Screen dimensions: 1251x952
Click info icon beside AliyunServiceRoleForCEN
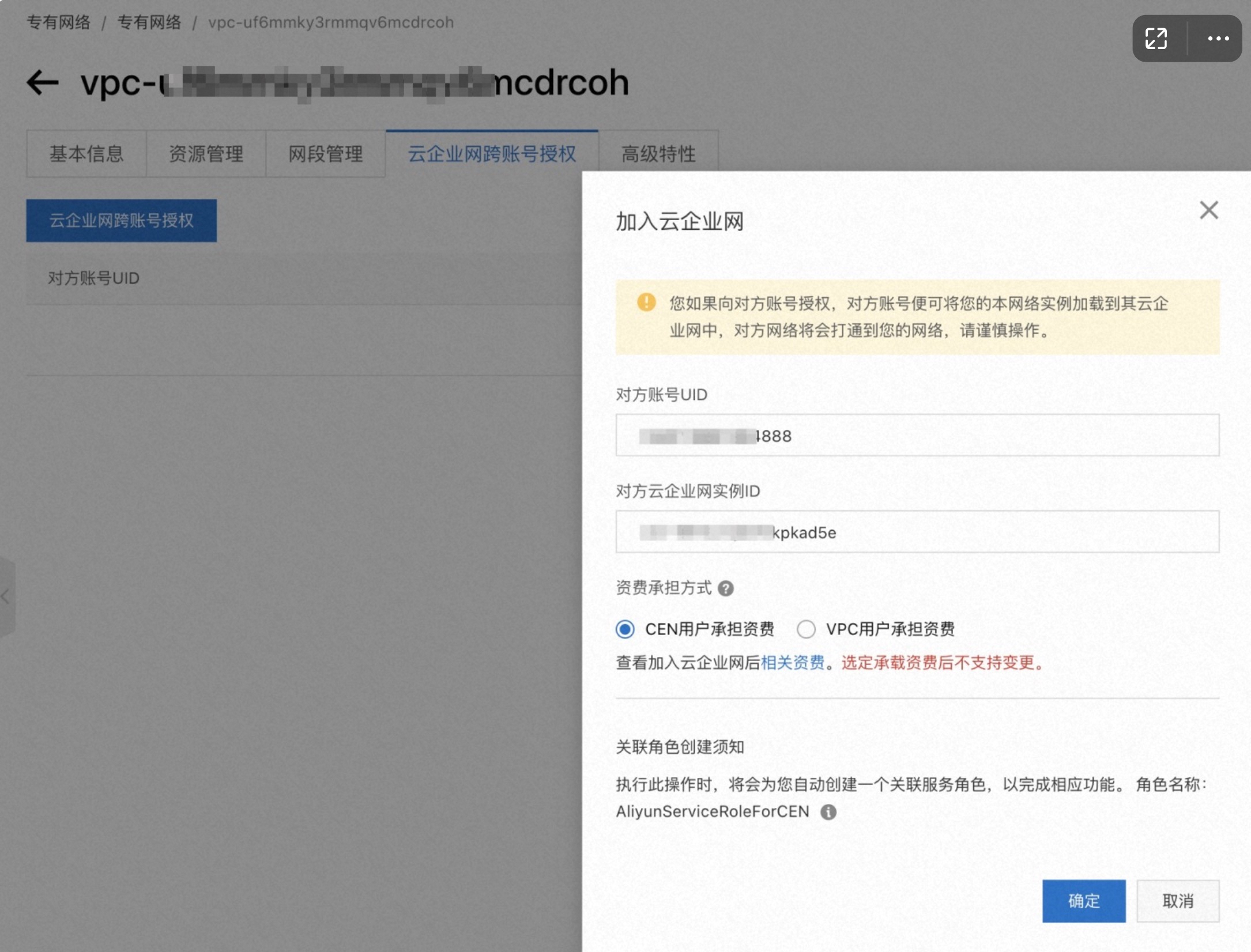click(828, 812)
